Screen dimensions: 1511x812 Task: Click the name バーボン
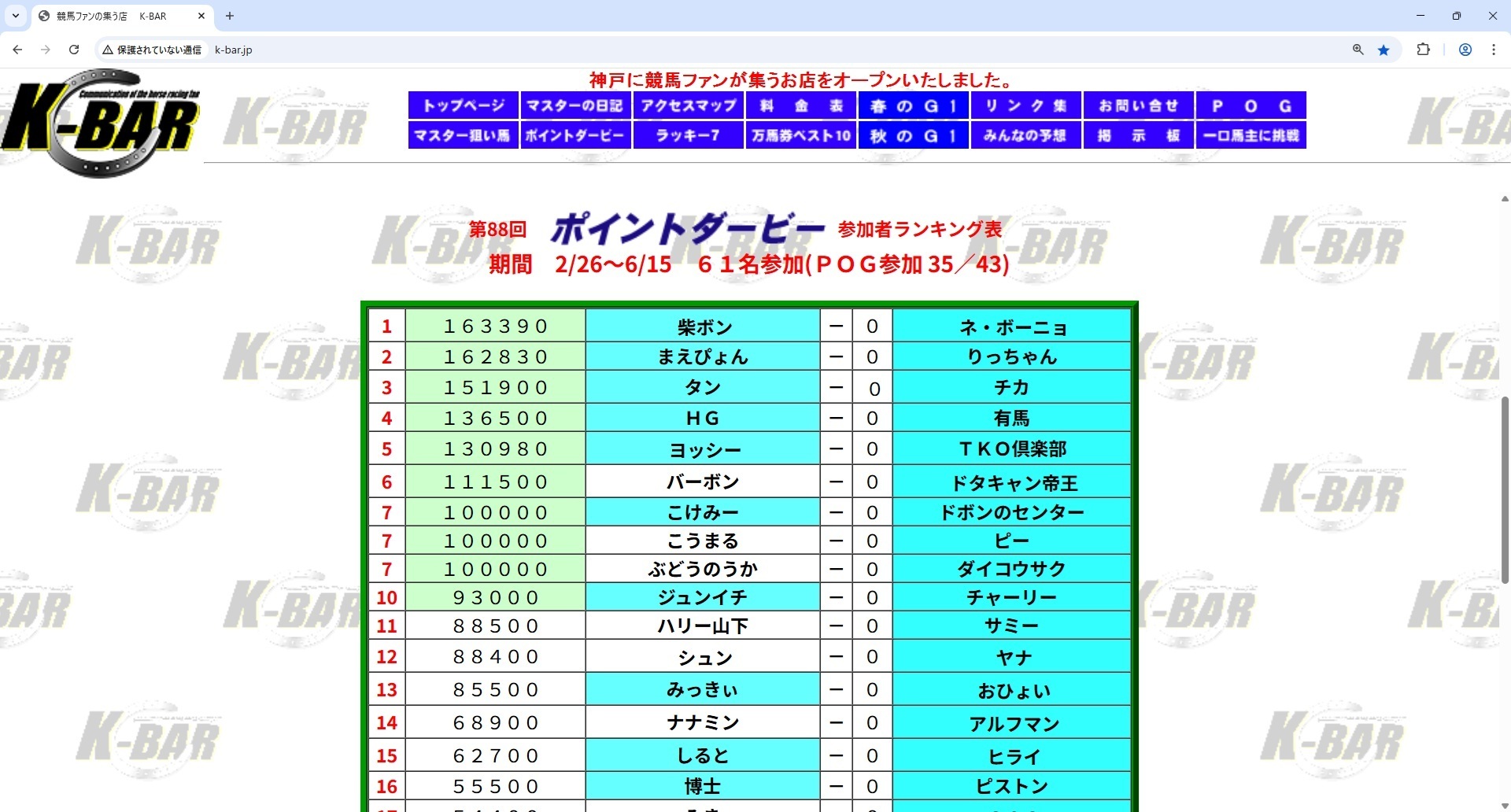coord(703,482)
